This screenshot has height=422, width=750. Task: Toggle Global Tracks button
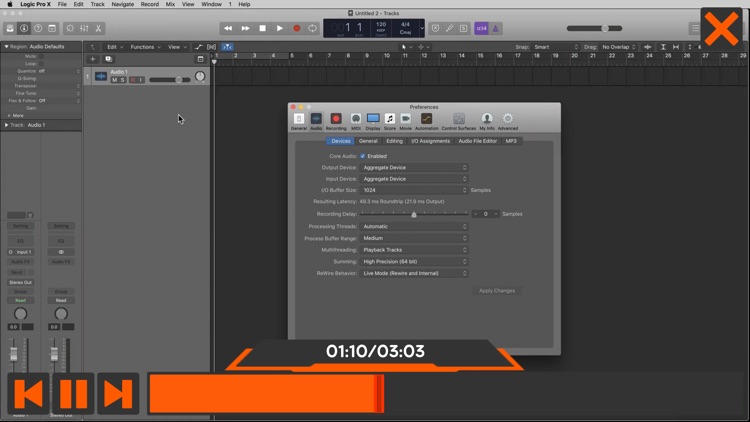click(x=200, y=59)
